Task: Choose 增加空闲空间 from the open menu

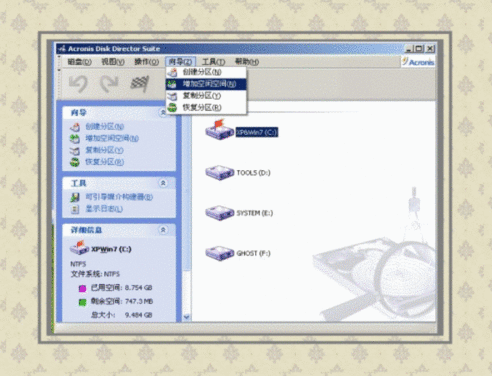Action: [206, 84]
